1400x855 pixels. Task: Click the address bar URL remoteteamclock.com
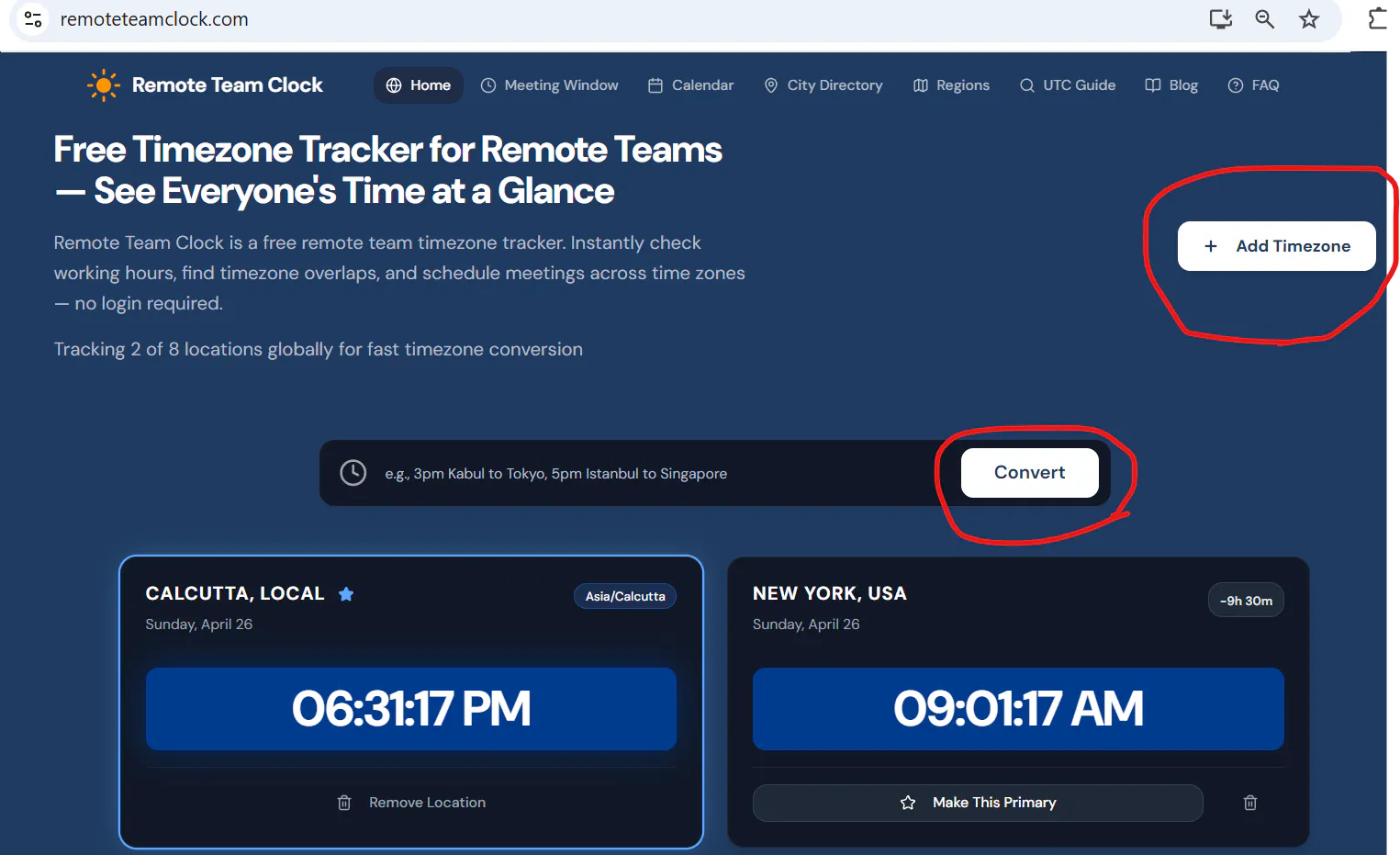click(x=154, y=19)
